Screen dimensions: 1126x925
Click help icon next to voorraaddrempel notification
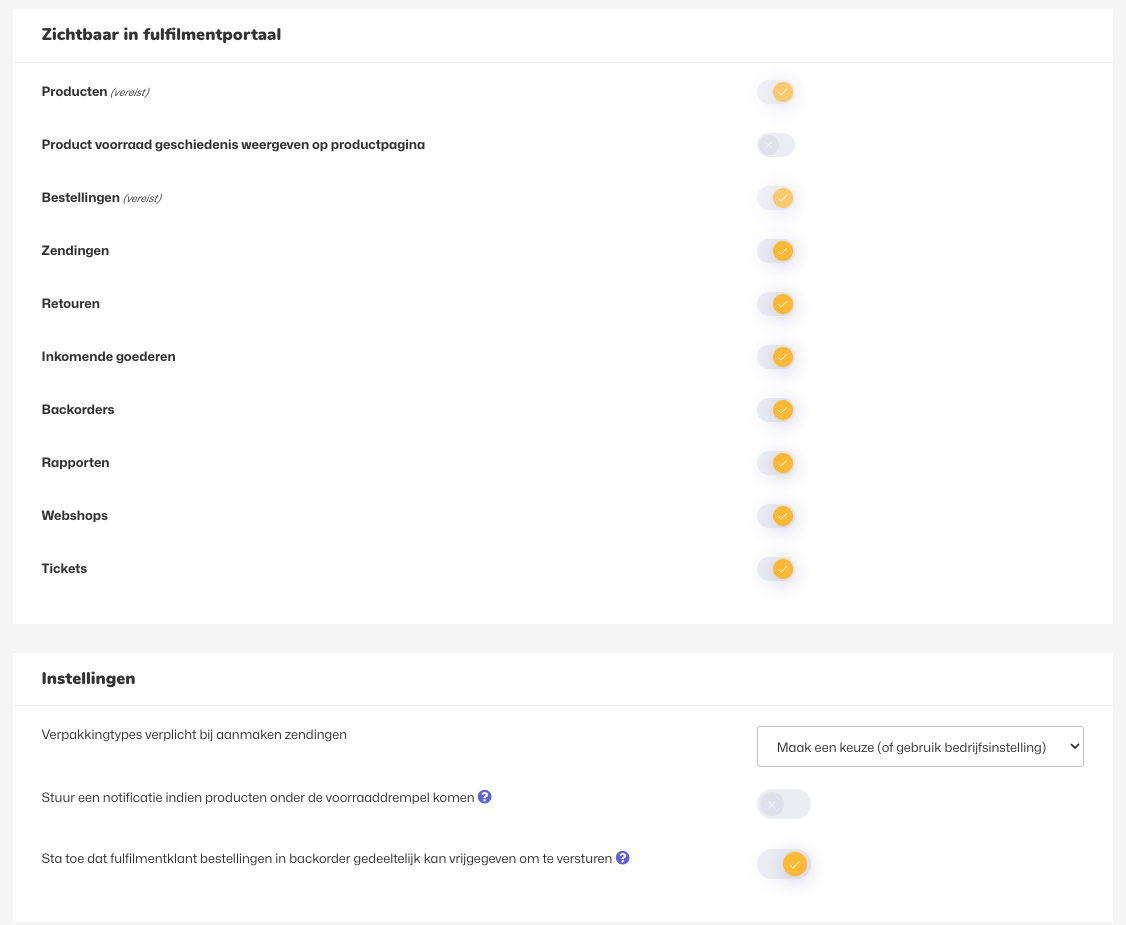click(x=485, y=797)
